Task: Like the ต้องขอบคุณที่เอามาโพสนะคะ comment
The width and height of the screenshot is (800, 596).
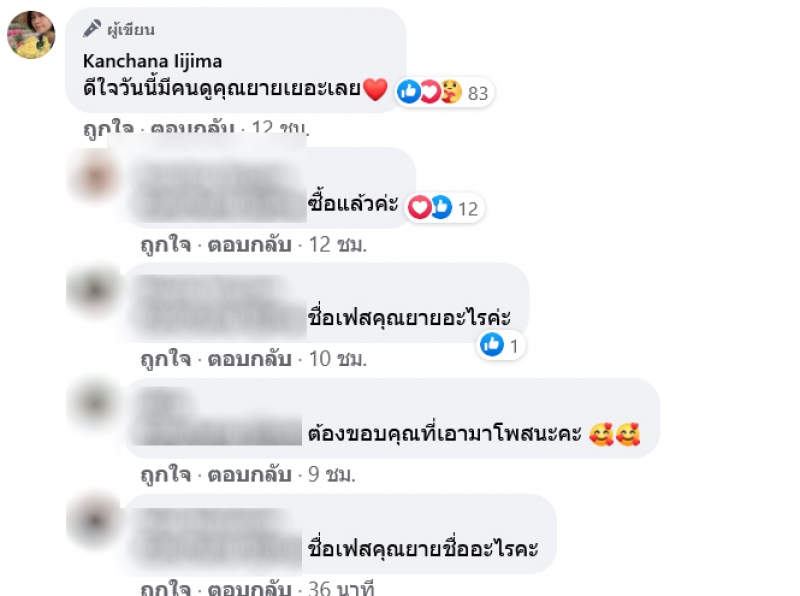Action: pyautogui.click(x=165, y=475)
